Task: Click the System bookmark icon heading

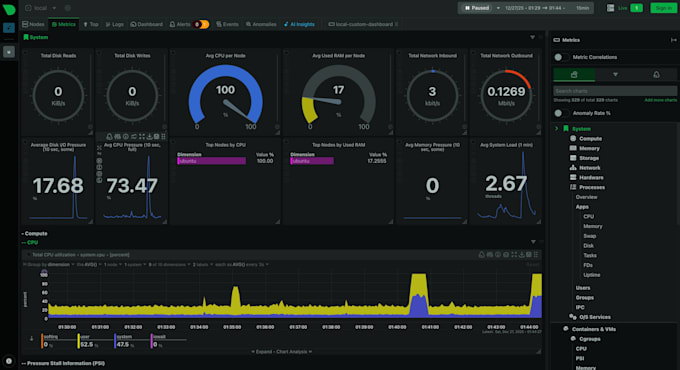Action: pos(26,37)
